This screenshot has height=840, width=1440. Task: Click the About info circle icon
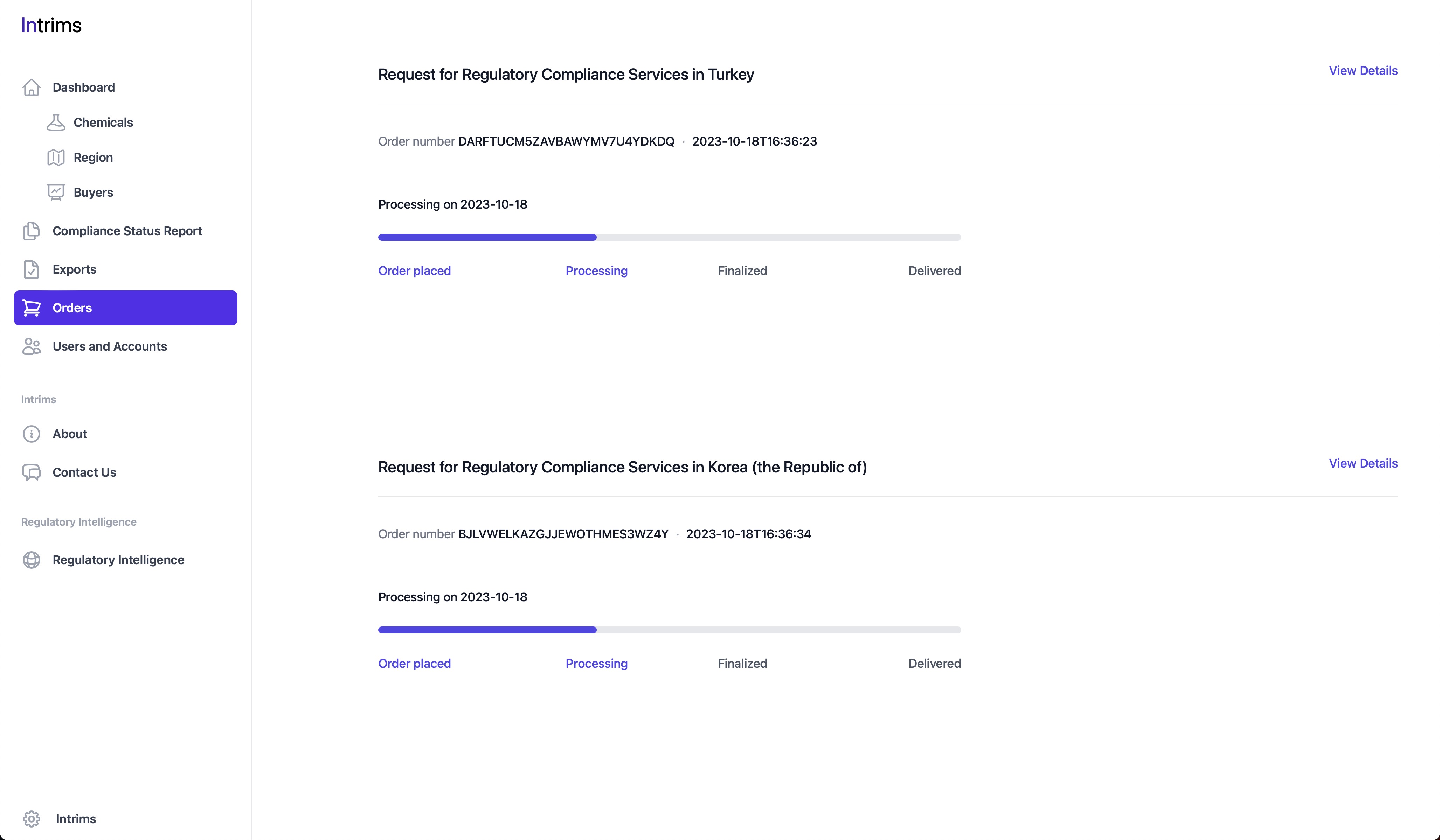click(32, 434)
